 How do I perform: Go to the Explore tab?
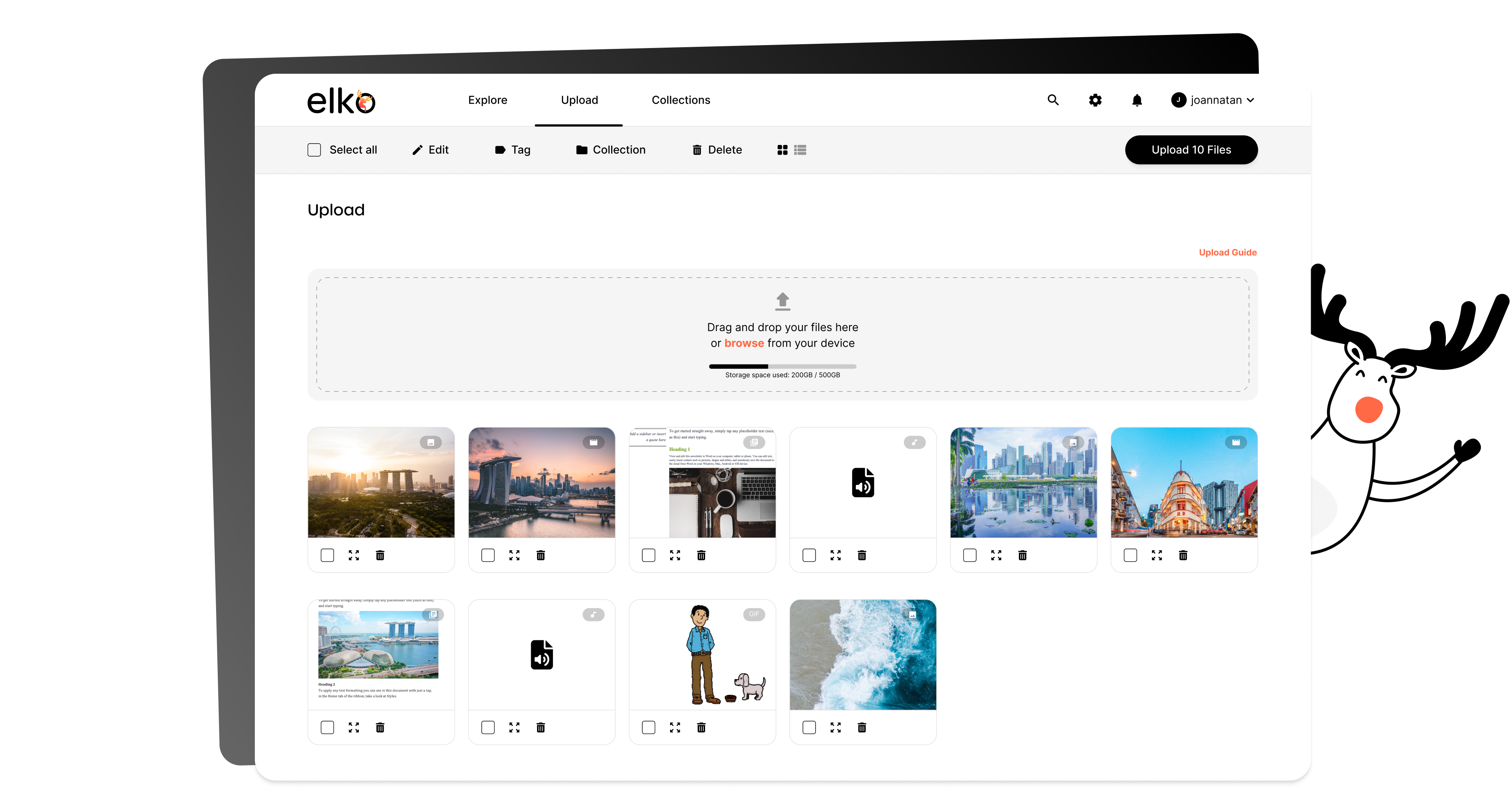tap(487, 100)
